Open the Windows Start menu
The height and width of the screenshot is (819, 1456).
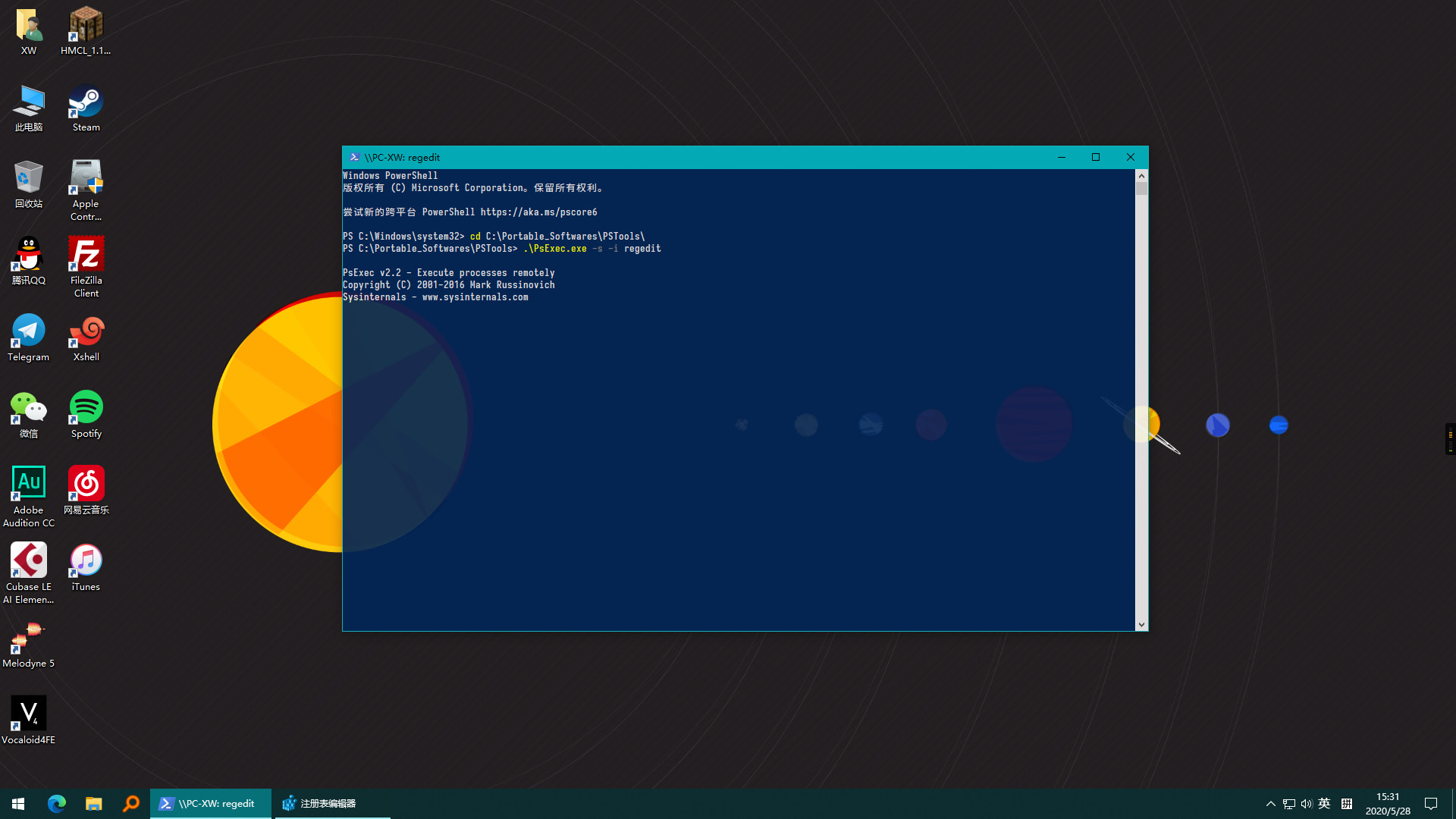click(x=18, y=803)
